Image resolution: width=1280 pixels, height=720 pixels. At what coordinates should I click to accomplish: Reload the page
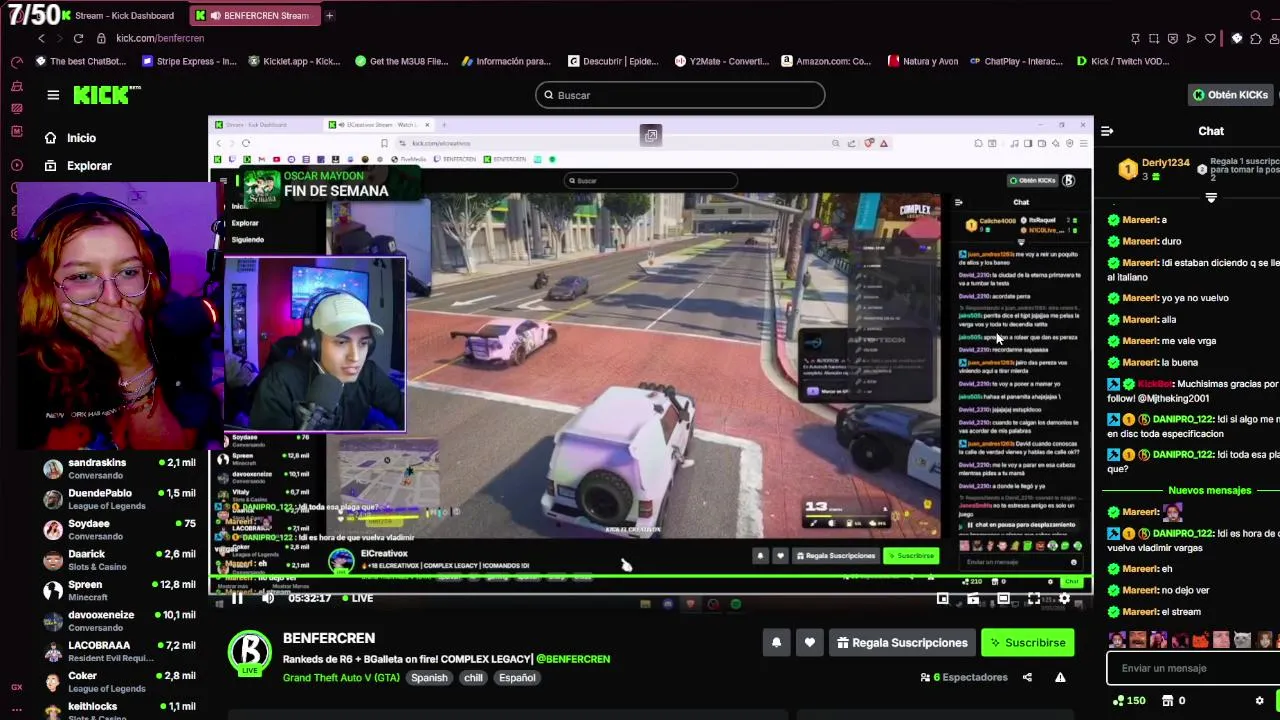coord(78,38)
